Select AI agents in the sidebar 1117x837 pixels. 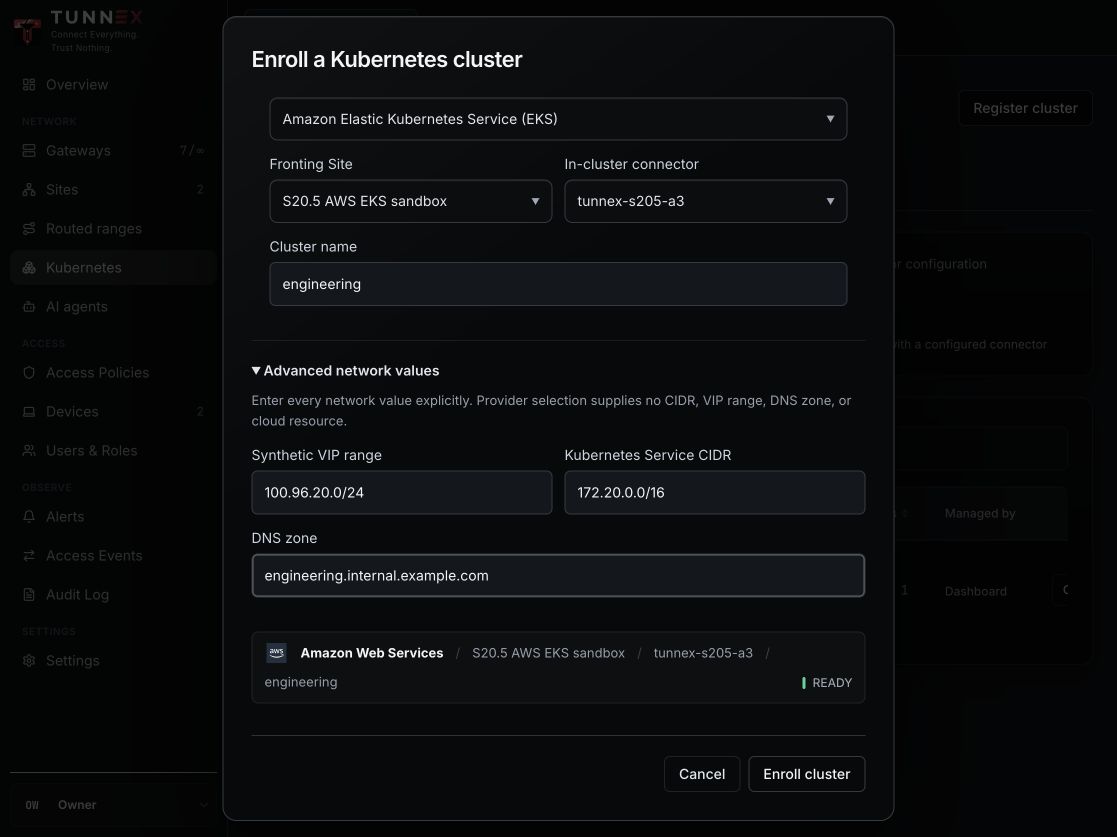point(113,307)
